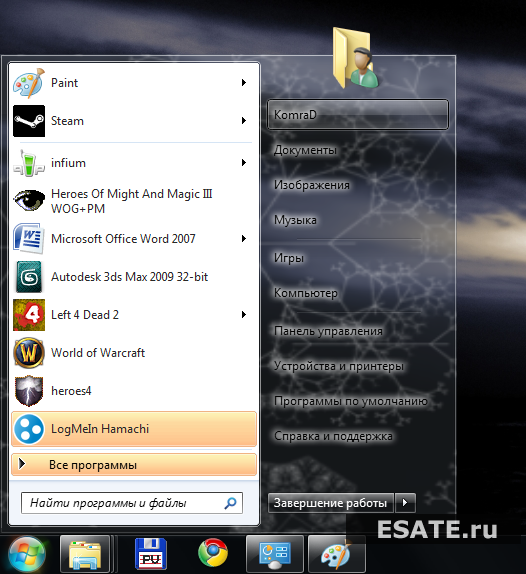The width and height of the screenshot is (526, 574).
Task: Click the user account picture
Action: point(355,59)
